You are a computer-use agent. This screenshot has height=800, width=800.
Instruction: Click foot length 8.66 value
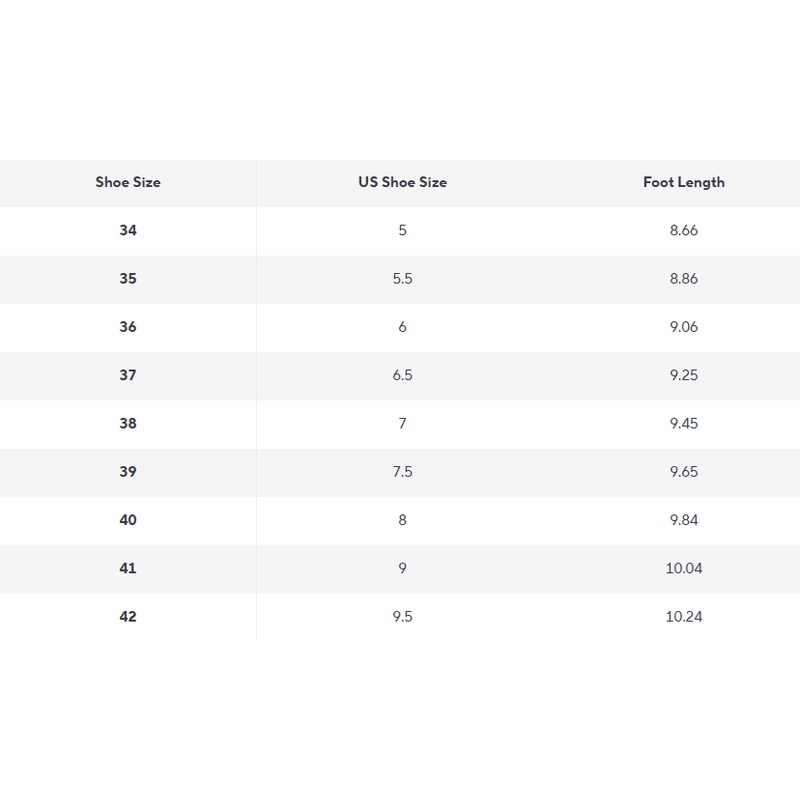point(683,230)
